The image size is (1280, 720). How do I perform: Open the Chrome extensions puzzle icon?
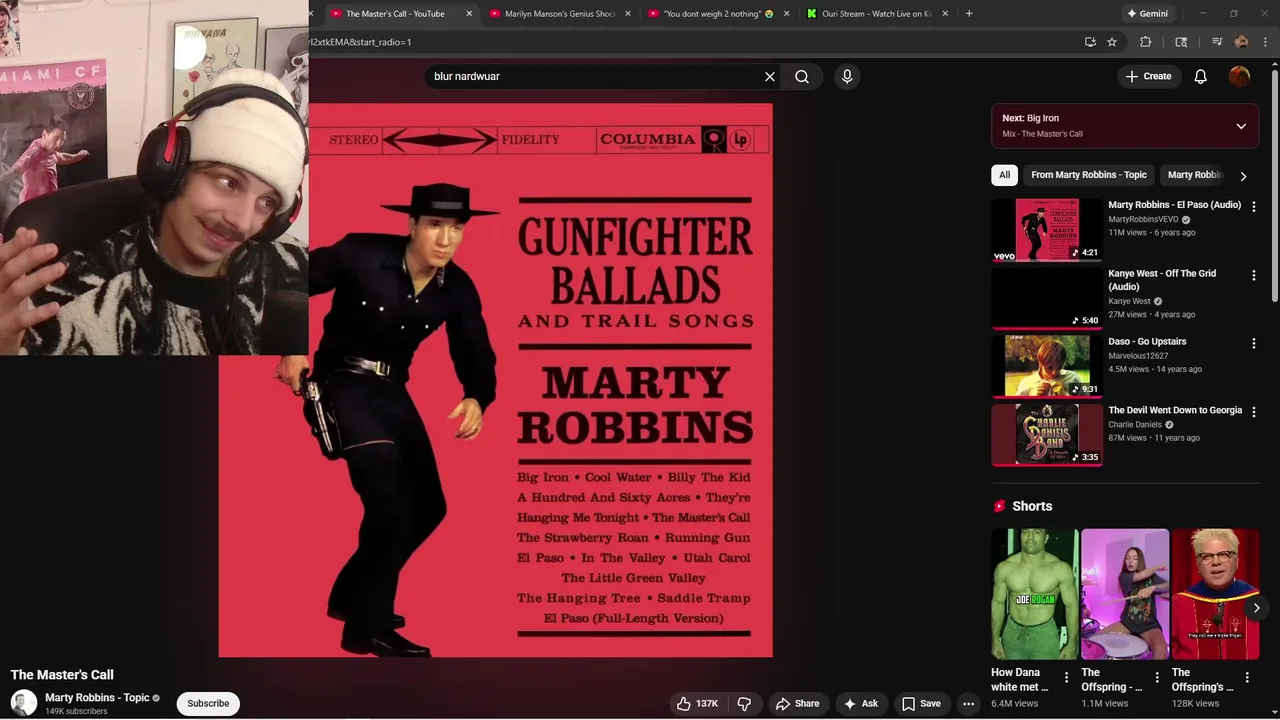pyautogui.click(x=1146, y=42)
